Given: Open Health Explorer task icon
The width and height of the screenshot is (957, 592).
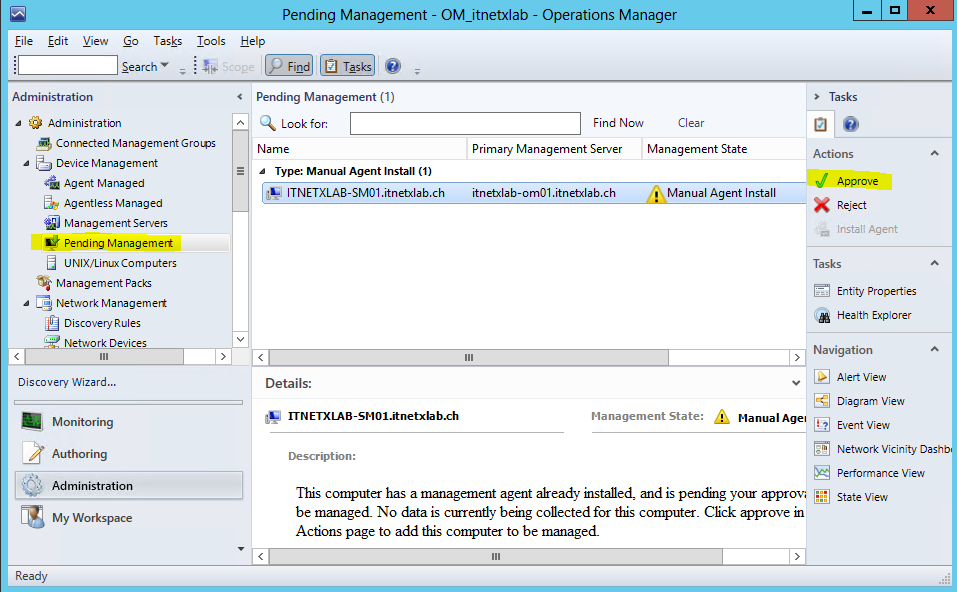Looking at the screenshot, I should click(x=821, y=315).
